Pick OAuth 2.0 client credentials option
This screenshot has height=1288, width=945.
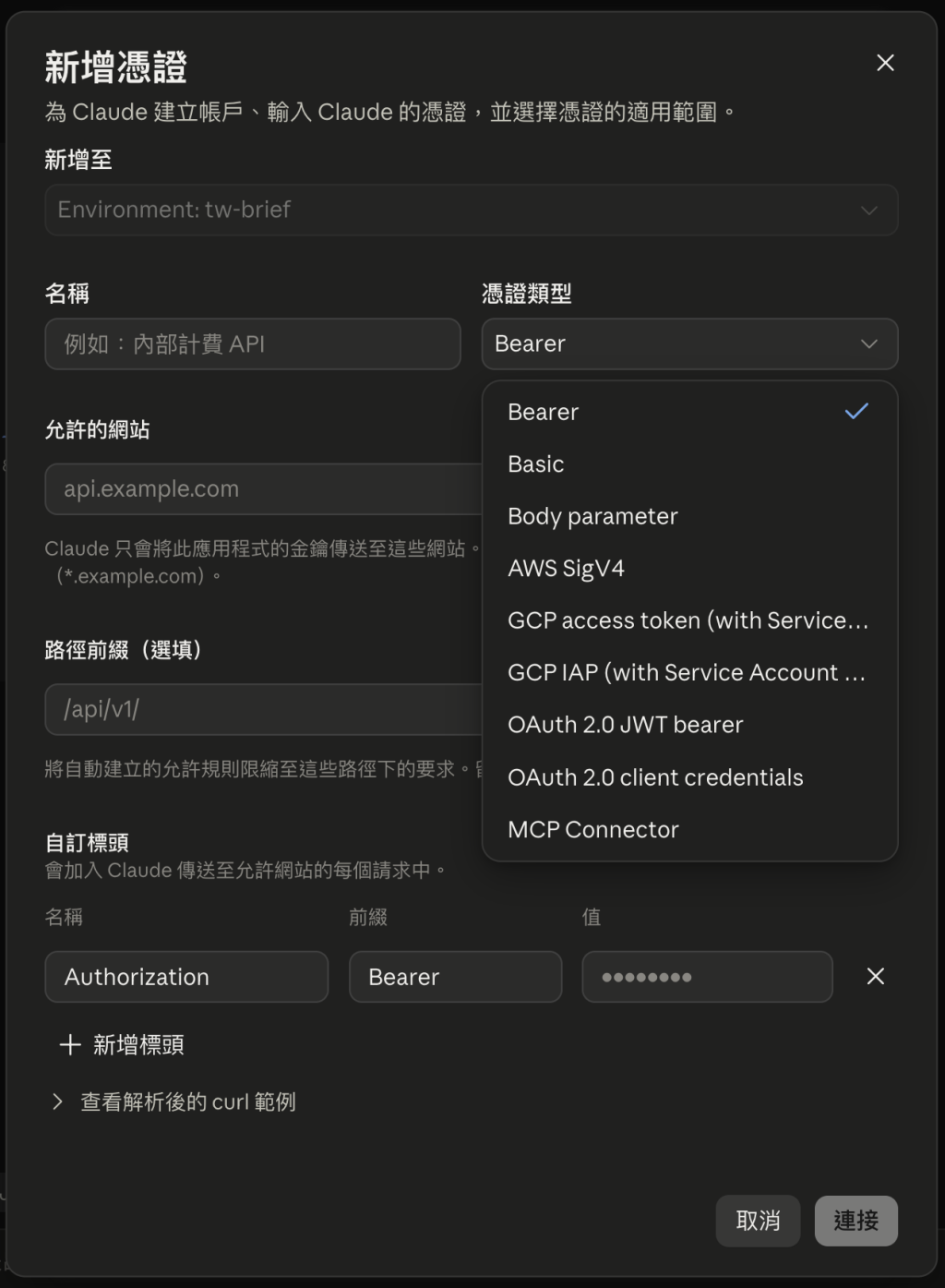689,777
